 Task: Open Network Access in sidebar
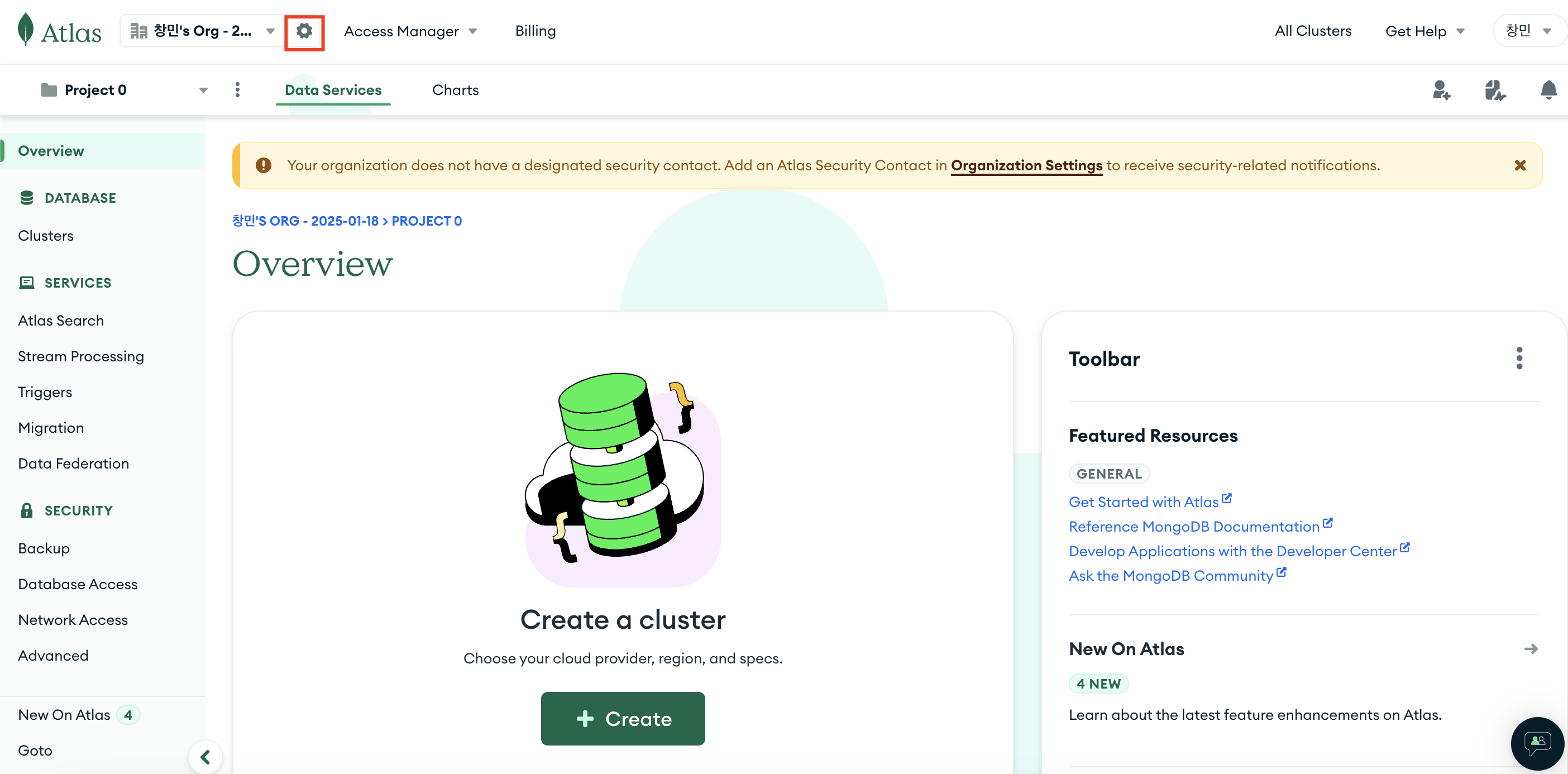pos(73,620)
